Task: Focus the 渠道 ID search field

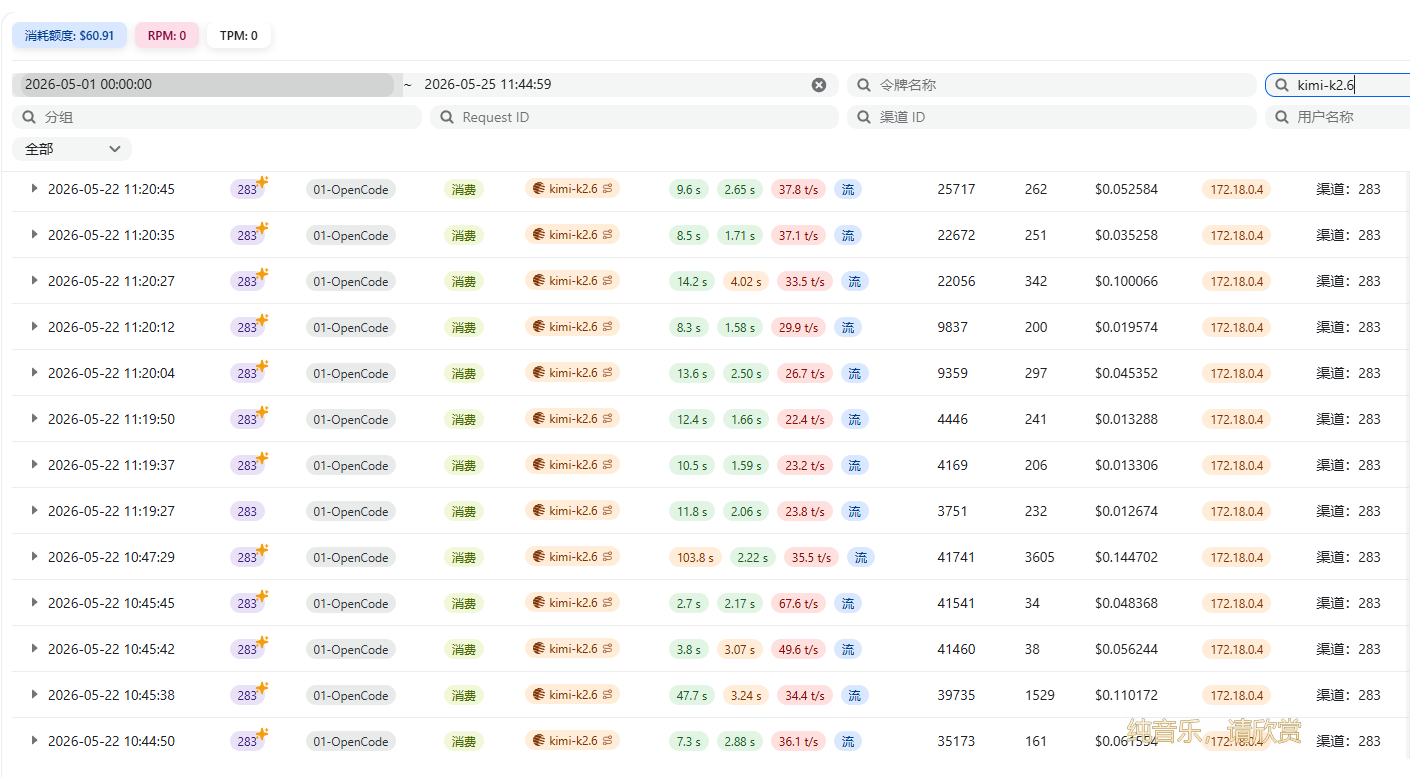Action: coord(1051,117)
